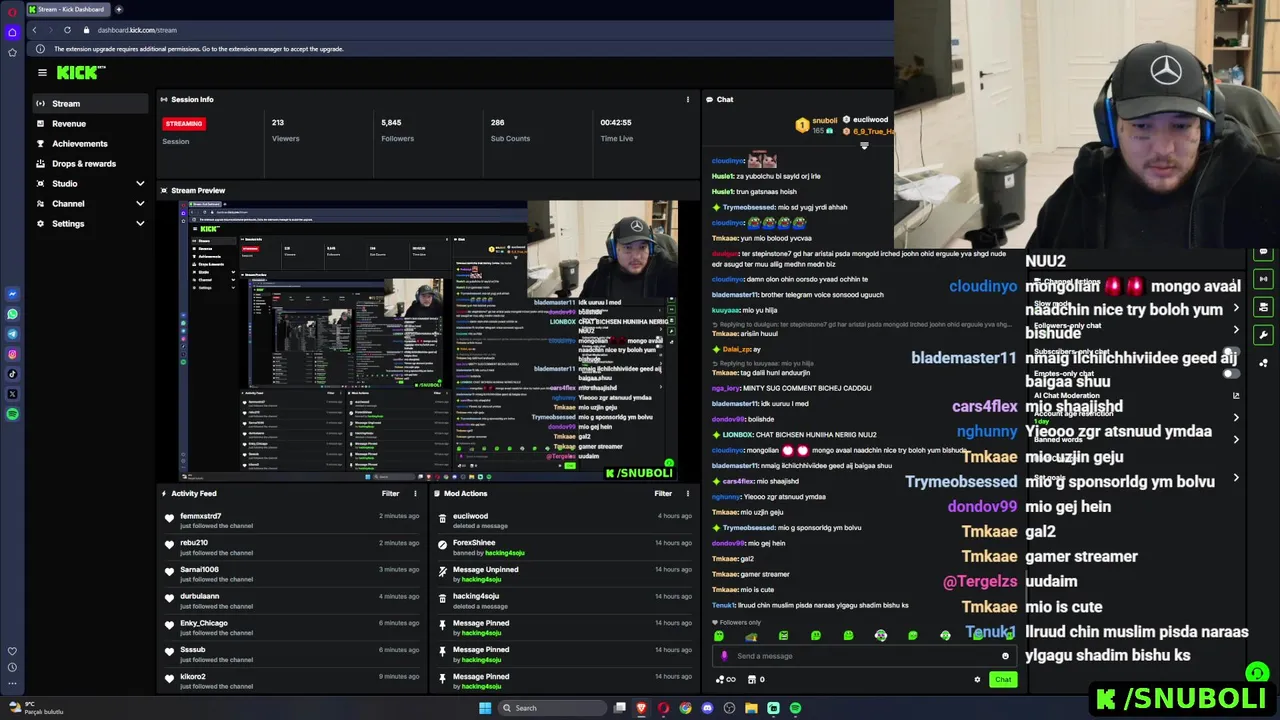Open Activity Feed more options

415,493
